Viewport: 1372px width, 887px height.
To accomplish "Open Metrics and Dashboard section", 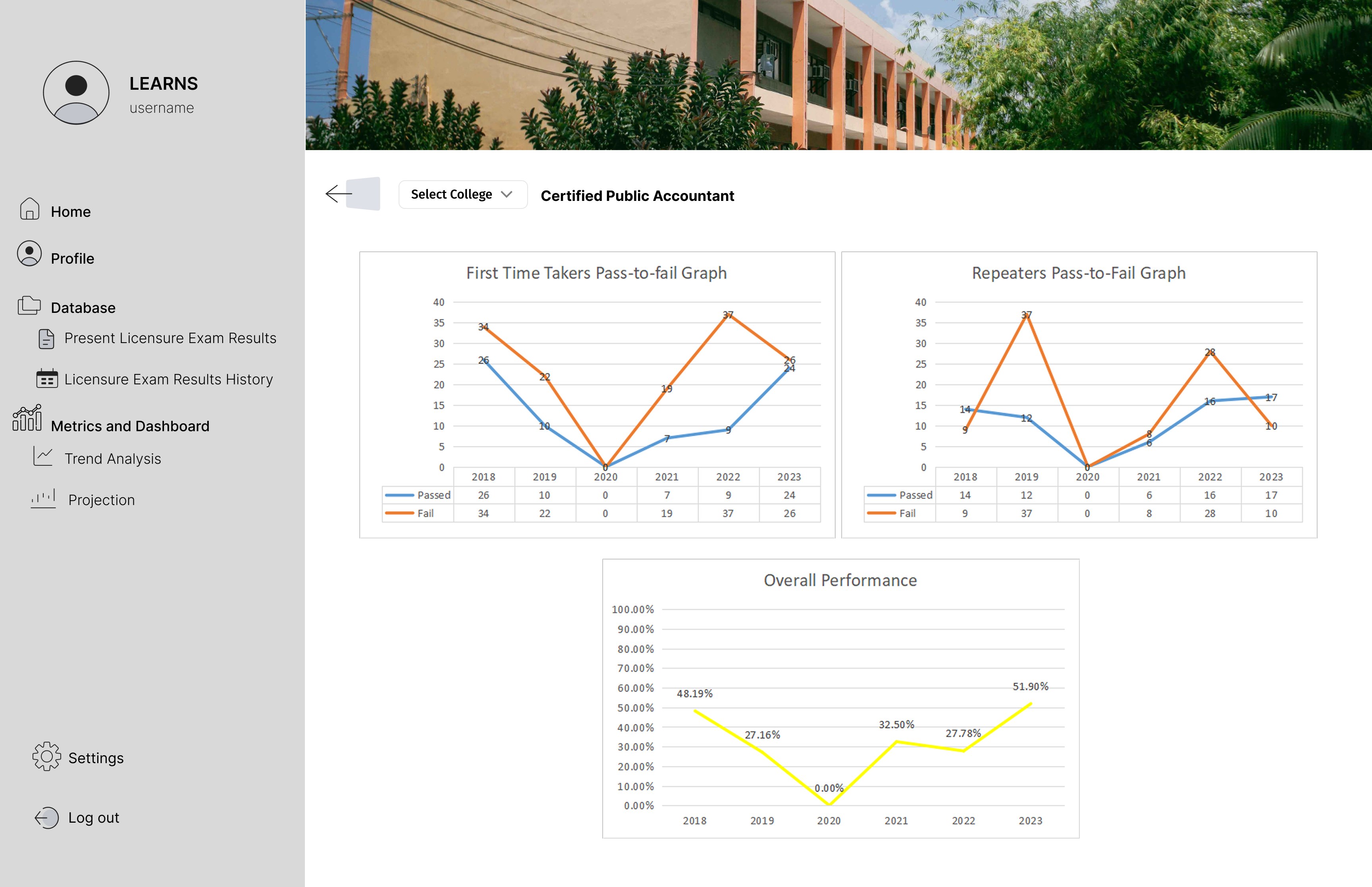I will coord(130,426).
